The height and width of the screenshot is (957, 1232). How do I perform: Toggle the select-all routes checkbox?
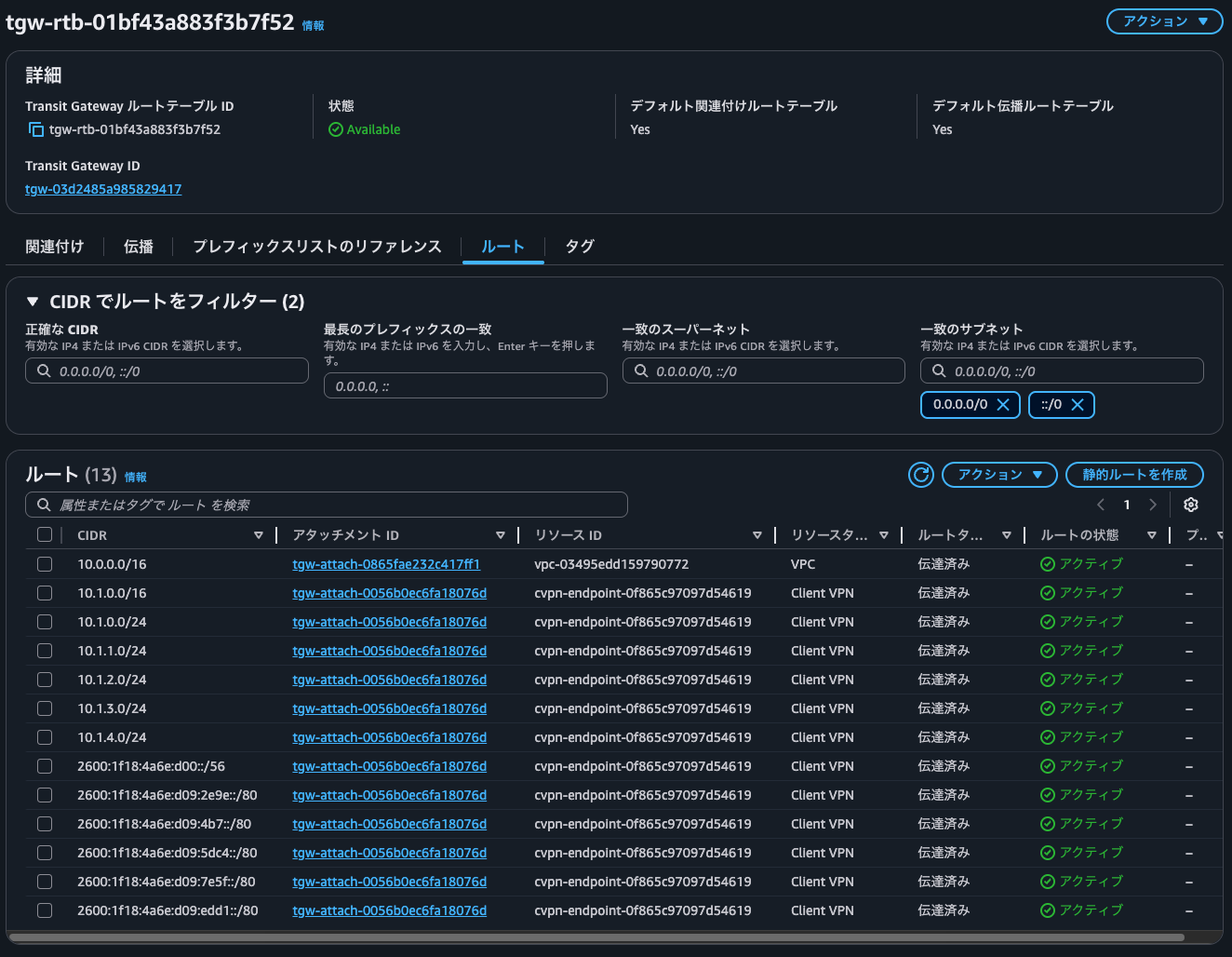pos(45,534)
